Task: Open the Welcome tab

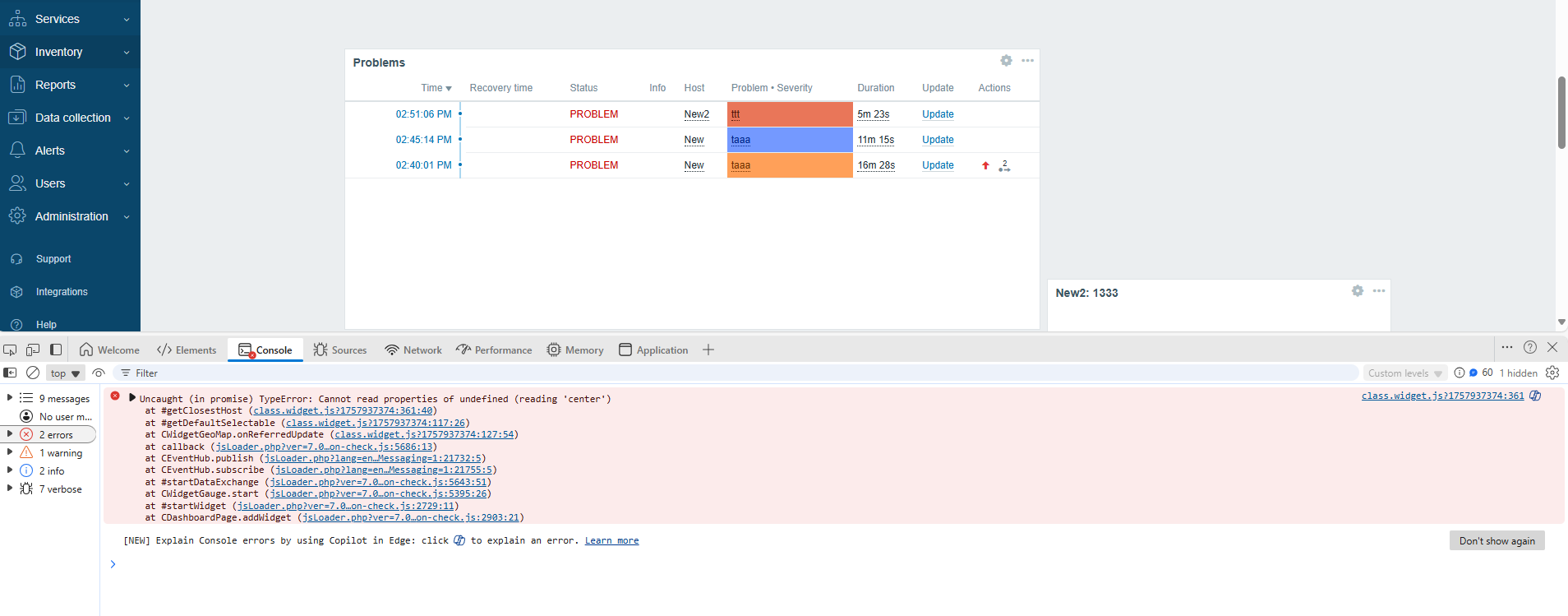Action: (x=109, y=350)
